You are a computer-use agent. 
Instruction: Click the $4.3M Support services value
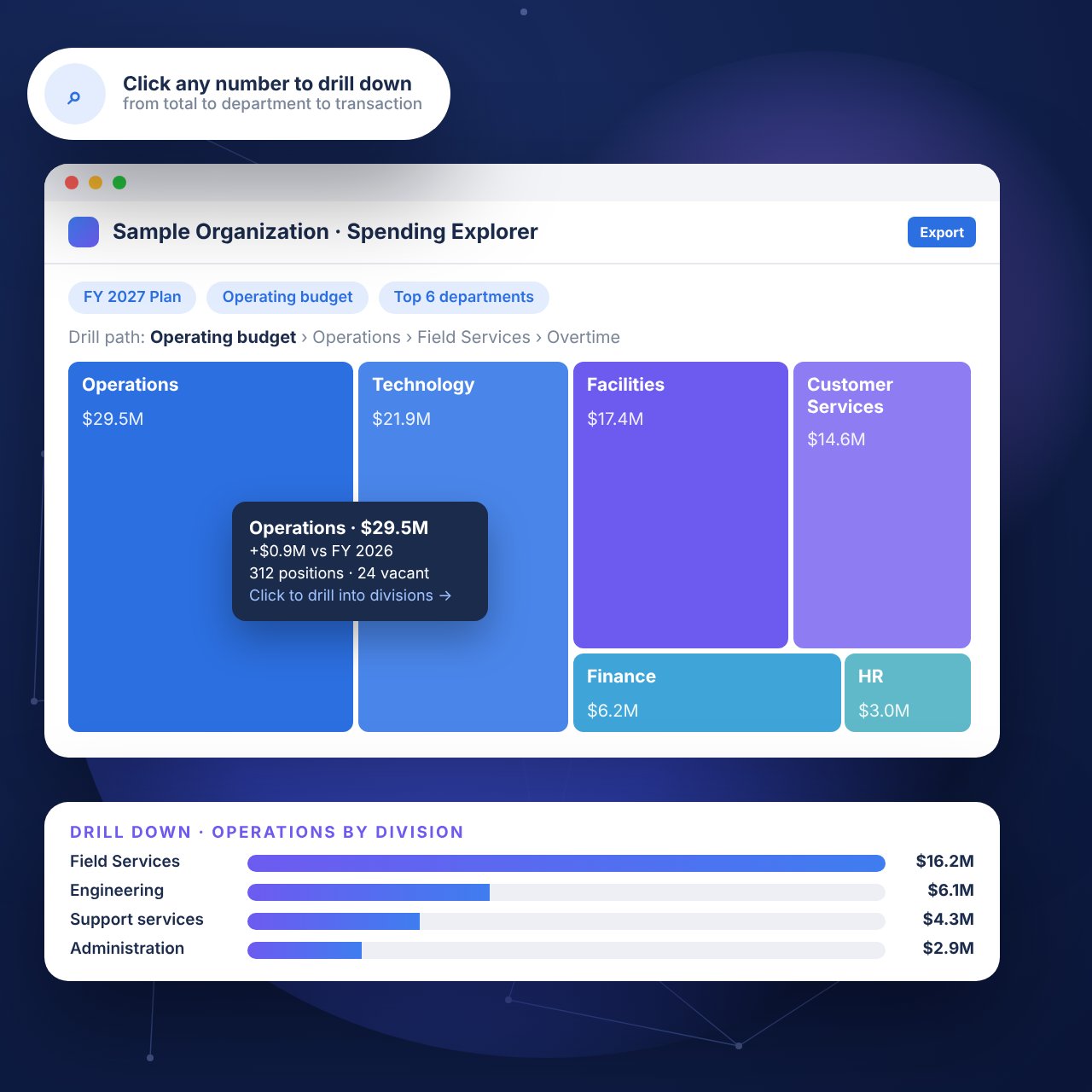[x=948, y=919]
